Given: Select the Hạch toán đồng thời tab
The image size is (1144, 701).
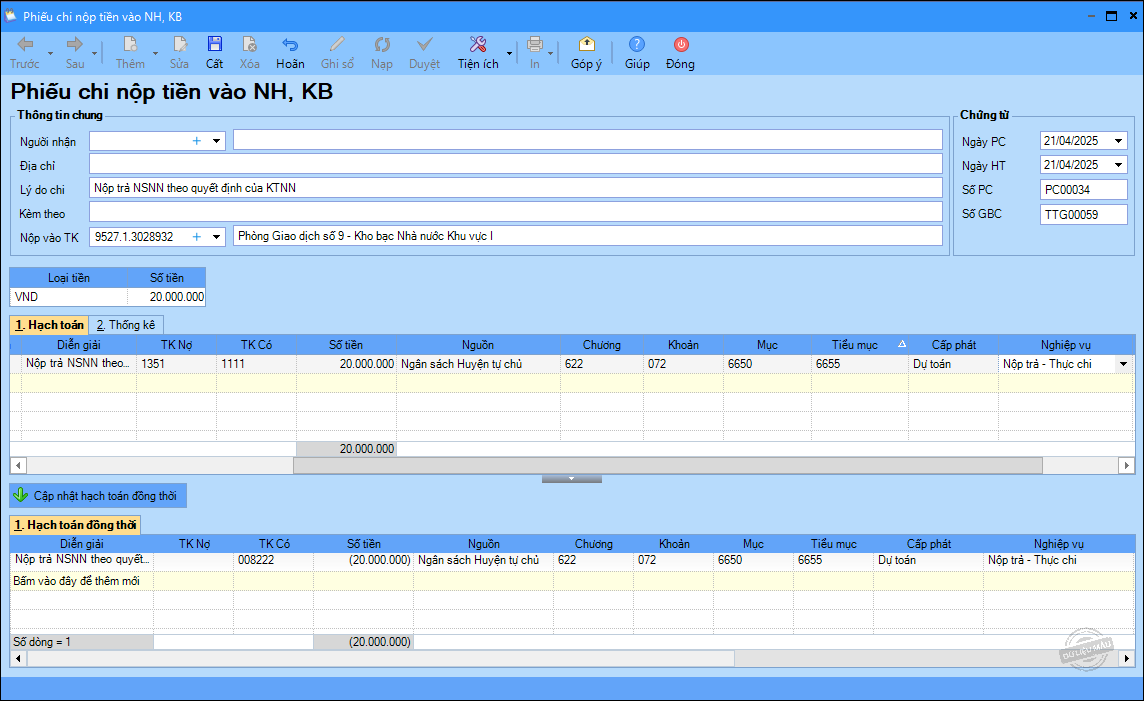Looking at the screenshot, I should coord(75,524).
